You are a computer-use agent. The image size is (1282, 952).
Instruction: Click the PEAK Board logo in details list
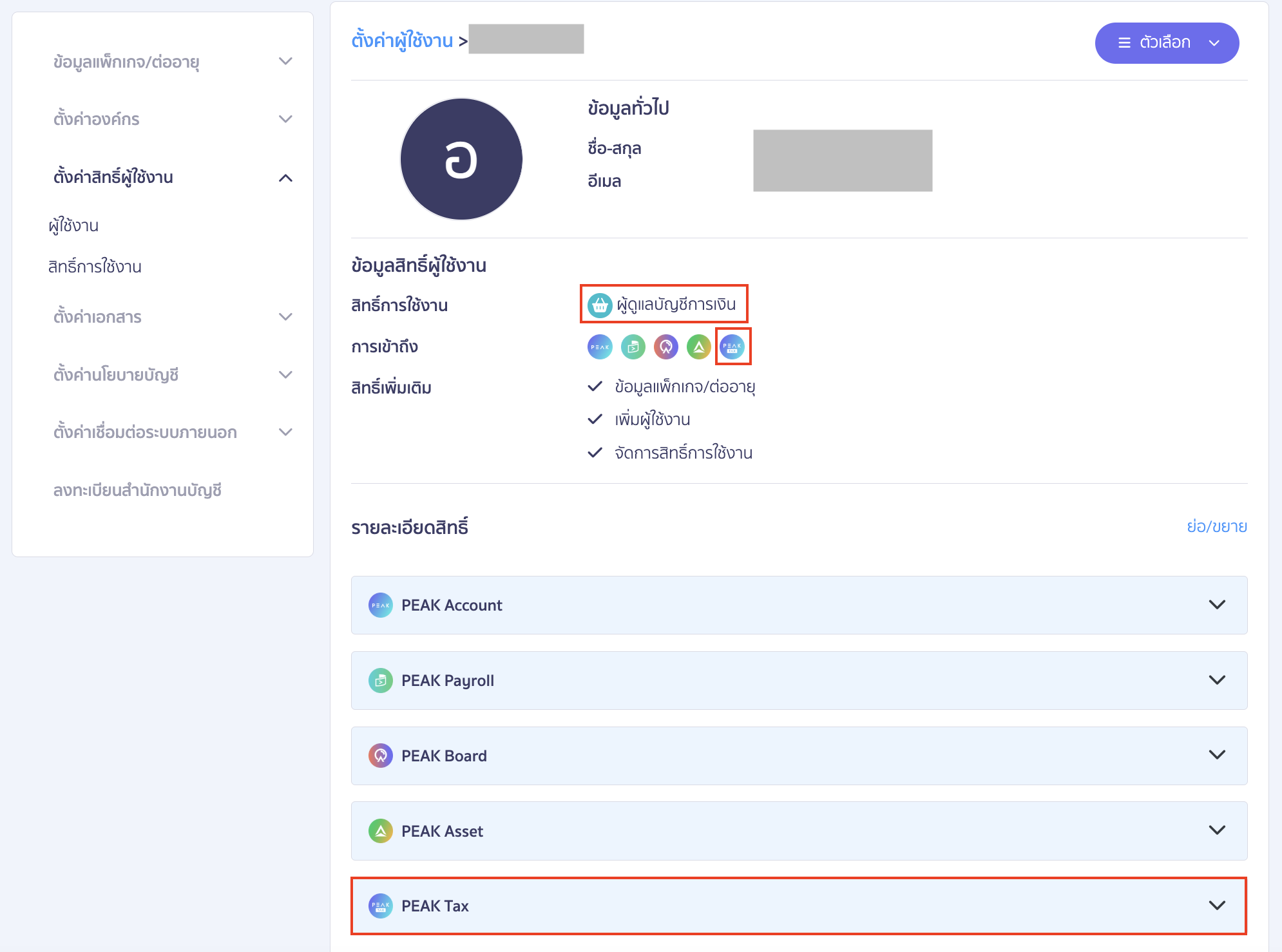pyautogui.click(x=381, y=756)
